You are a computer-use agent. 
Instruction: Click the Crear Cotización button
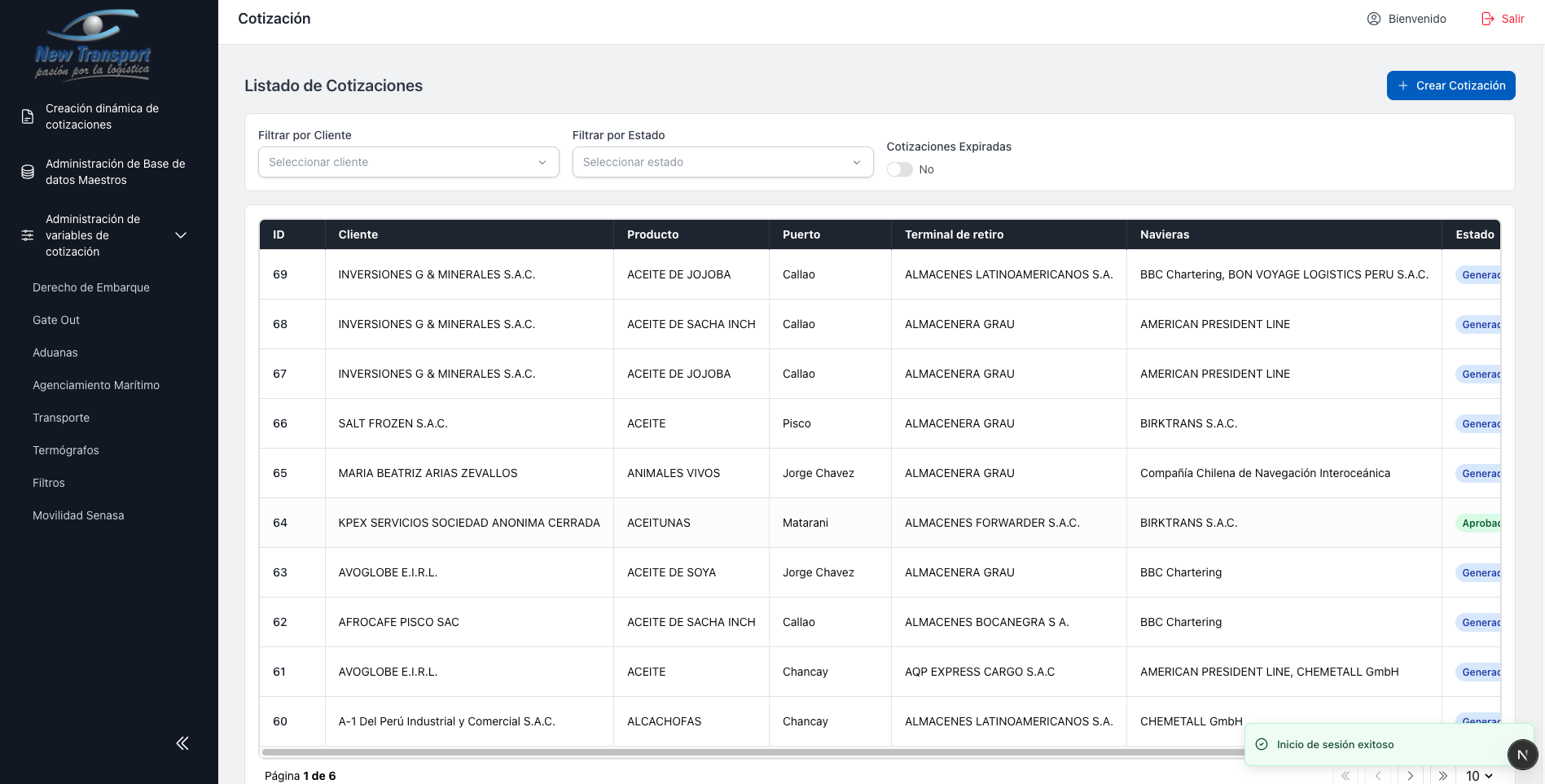pos(1451,85)
